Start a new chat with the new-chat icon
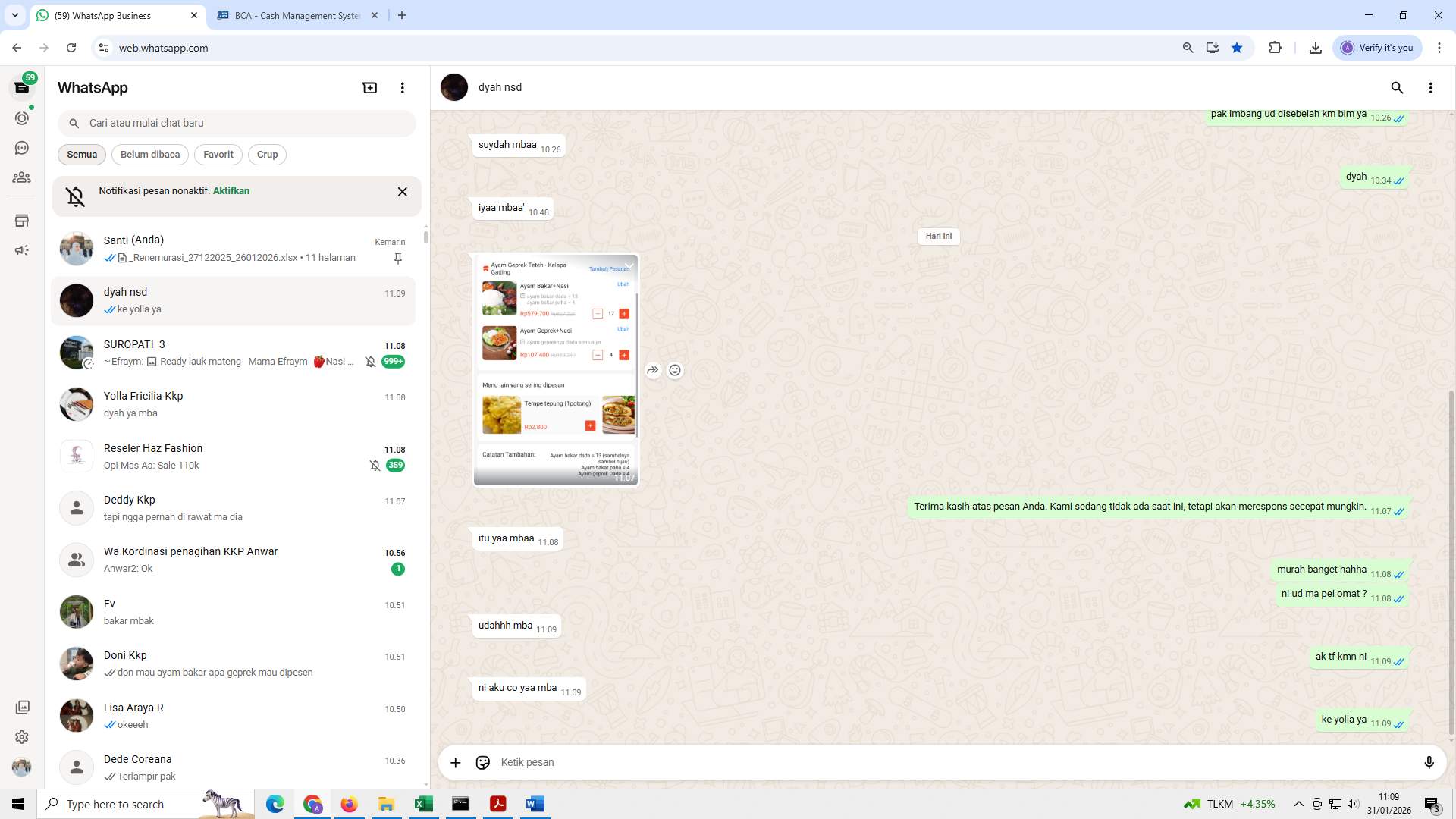 click(x=369, y=87)
